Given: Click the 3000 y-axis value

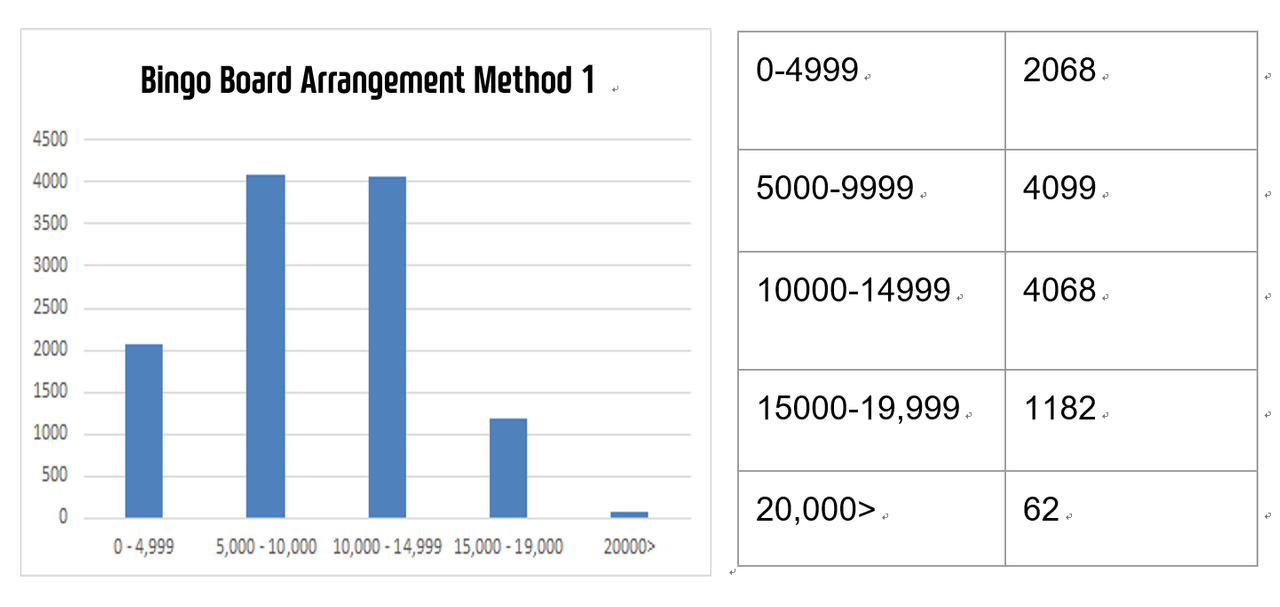Looking at the screenshot, I should click(49, 266).
